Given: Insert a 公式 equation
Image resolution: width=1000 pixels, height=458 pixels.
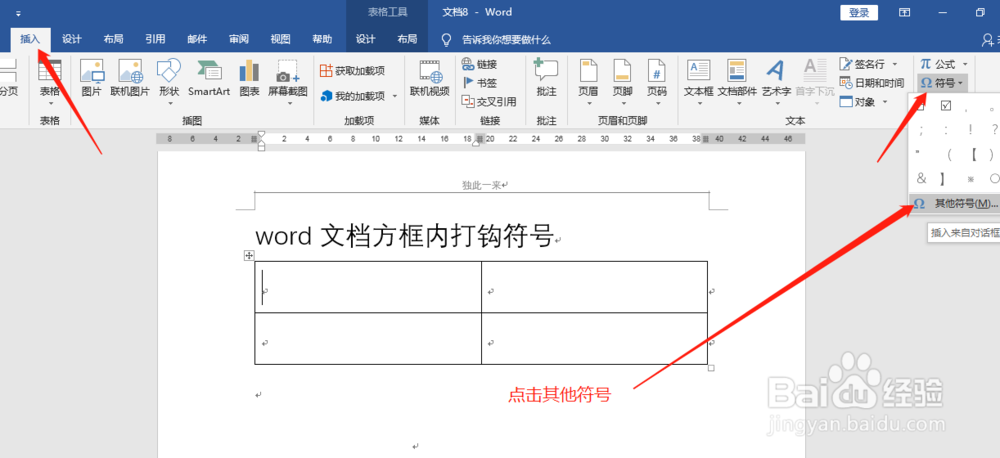Looking at the screenshot, I should 937,64.
